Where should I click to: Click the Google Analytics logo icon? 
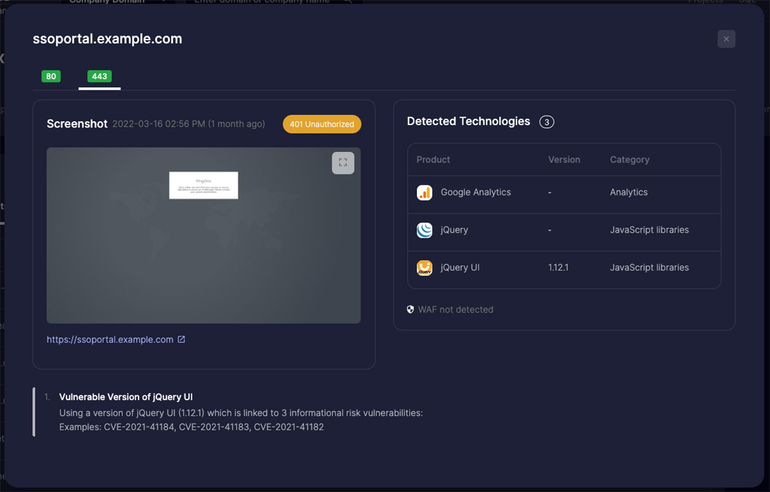(x=424, y=192)
